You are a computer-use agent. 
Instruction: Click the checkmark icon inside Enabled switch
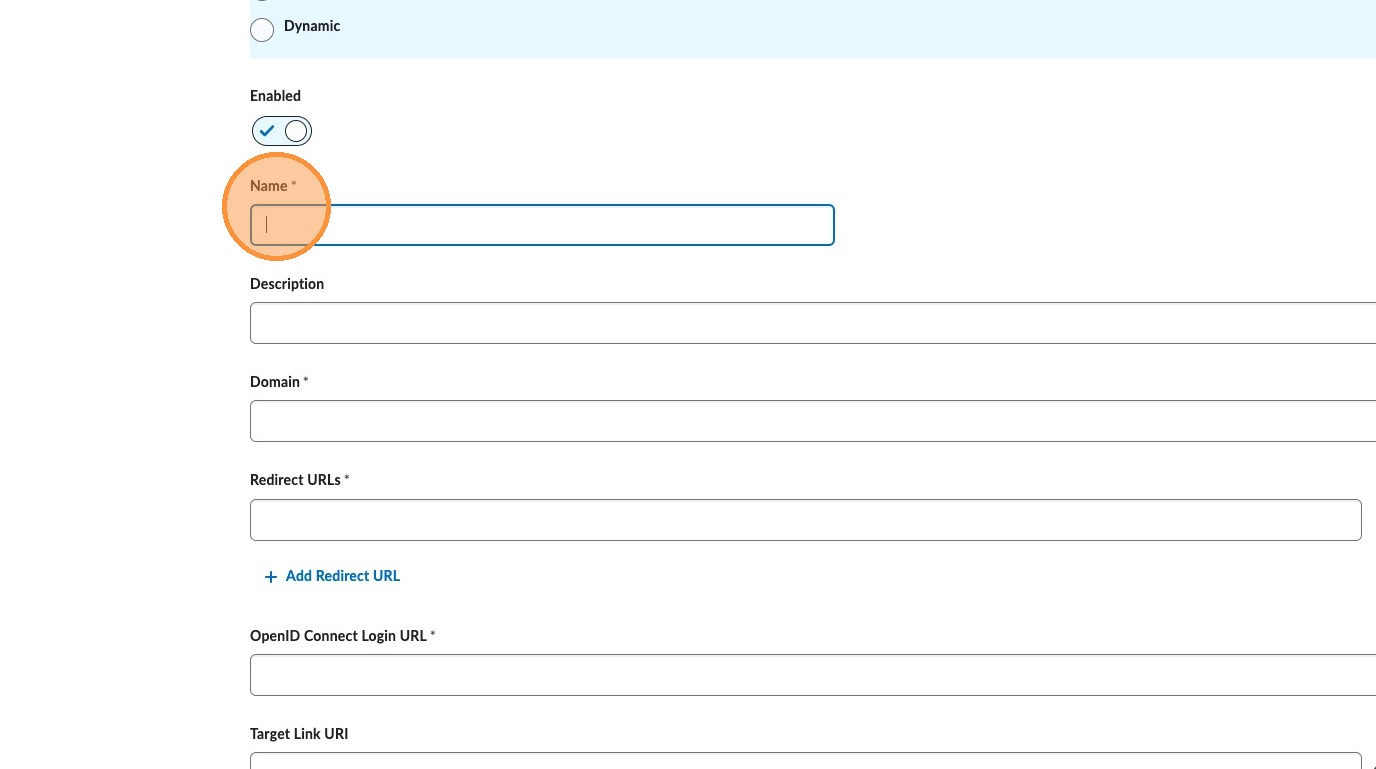coord(268,131)
